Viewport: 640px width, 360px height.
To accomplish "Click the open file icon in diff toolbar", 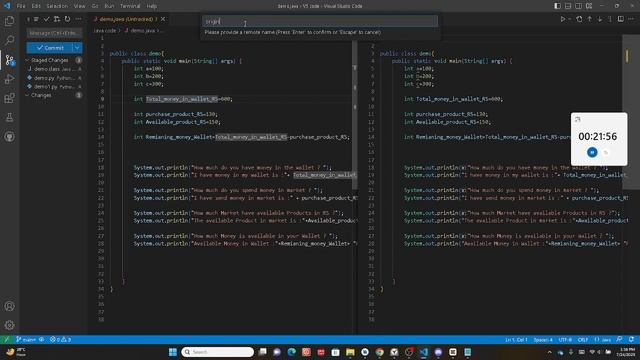I will (579, 19).
